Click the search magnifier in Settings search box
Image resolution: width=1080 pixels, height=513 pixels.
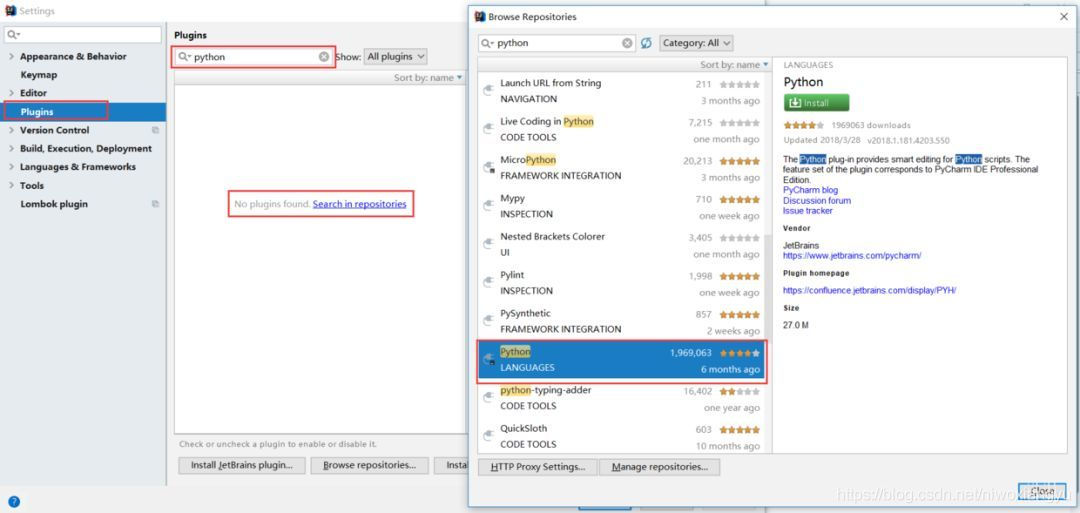tap(13, 34)
